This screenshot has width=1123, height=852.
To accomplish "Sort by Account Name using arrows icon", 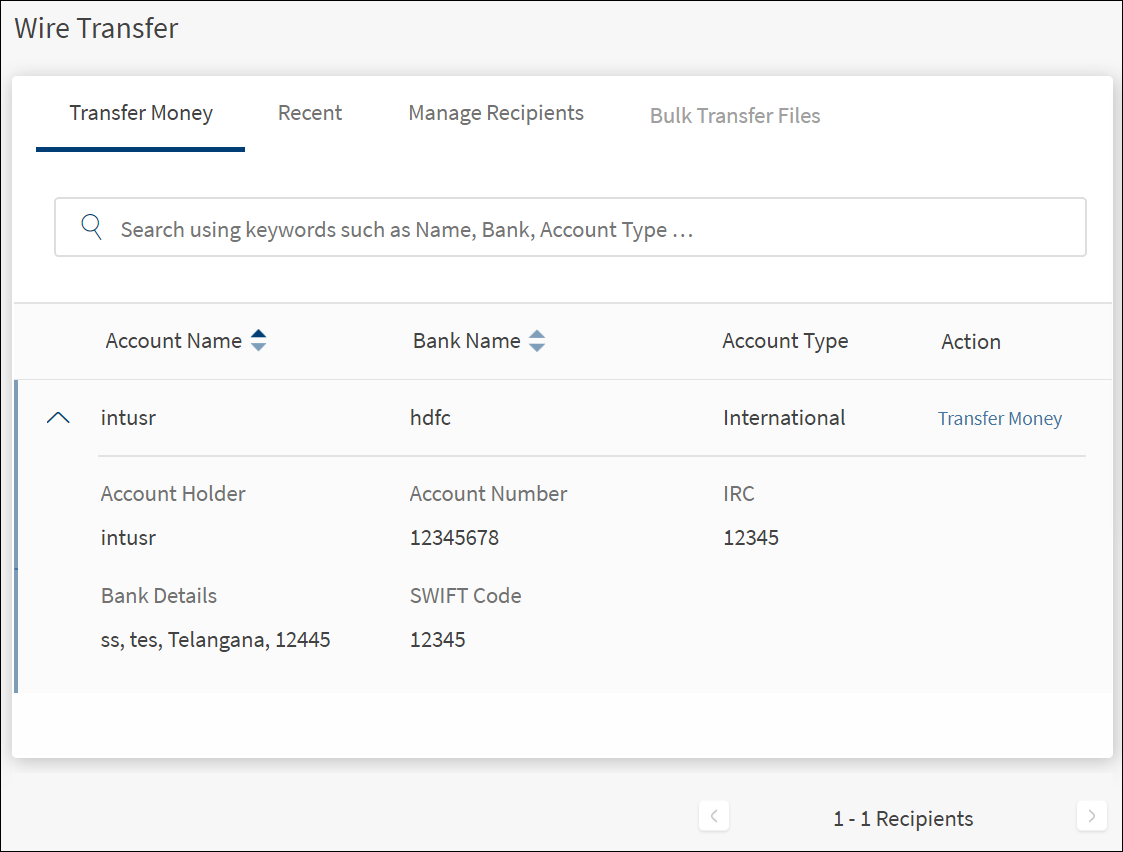I will click(x=258, y=341).
